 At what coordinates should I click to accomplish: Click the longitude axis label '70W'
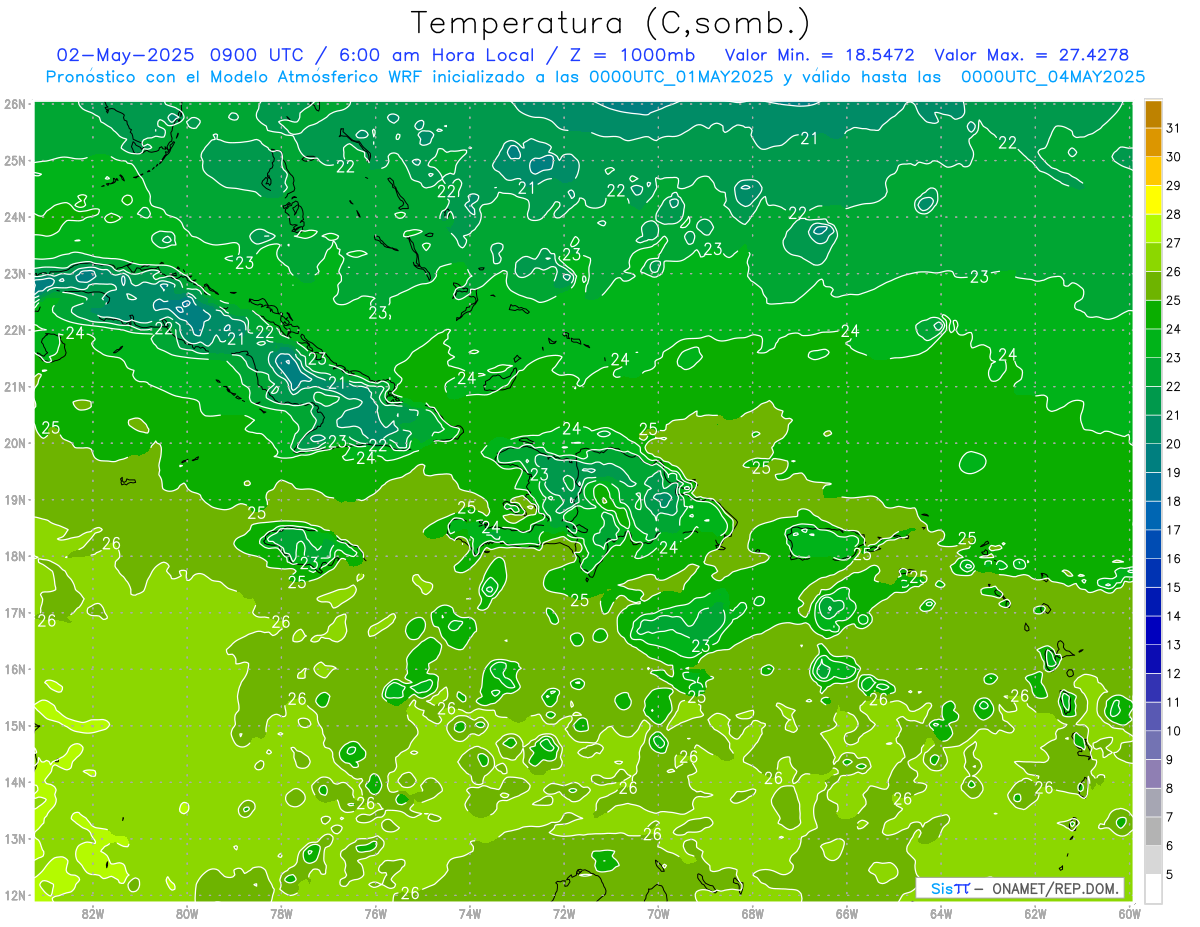(x=658, y=913)
